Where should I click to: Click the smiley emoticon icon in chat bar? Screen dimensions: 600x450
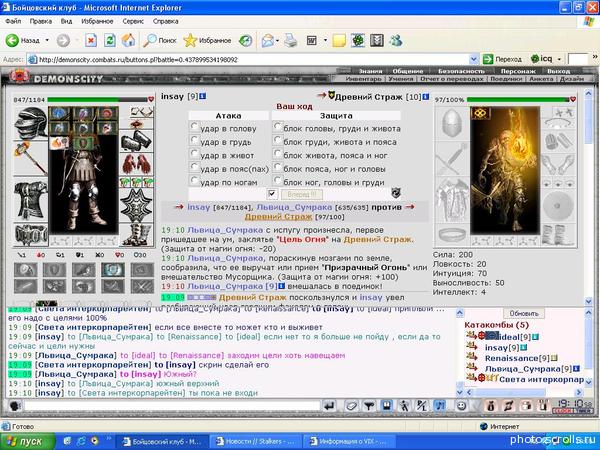[x=461, y=406]
